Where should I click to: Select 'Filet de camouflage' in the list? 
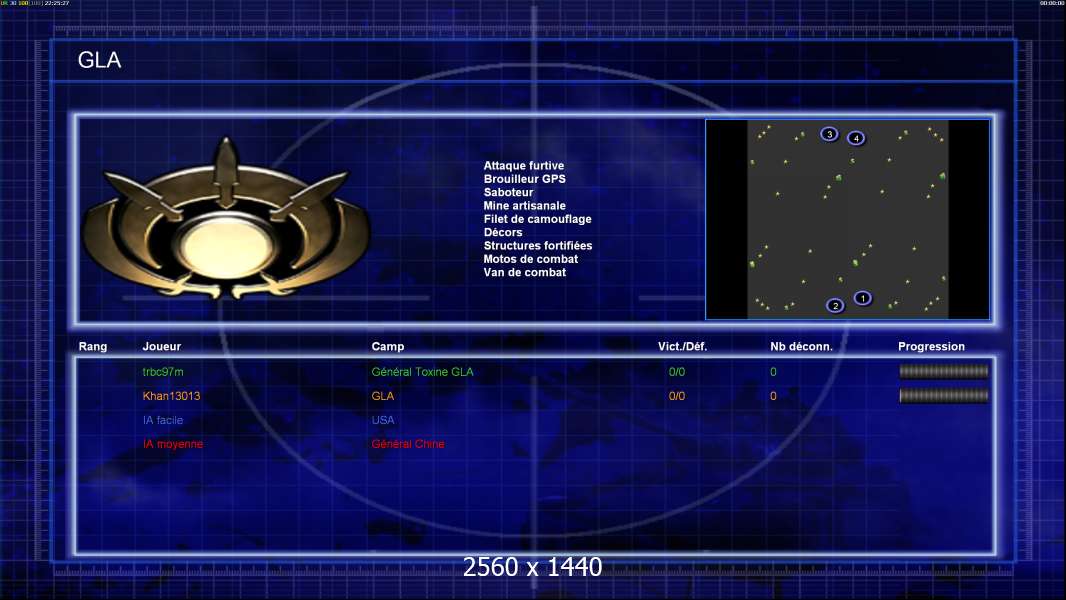click(537, 219)
